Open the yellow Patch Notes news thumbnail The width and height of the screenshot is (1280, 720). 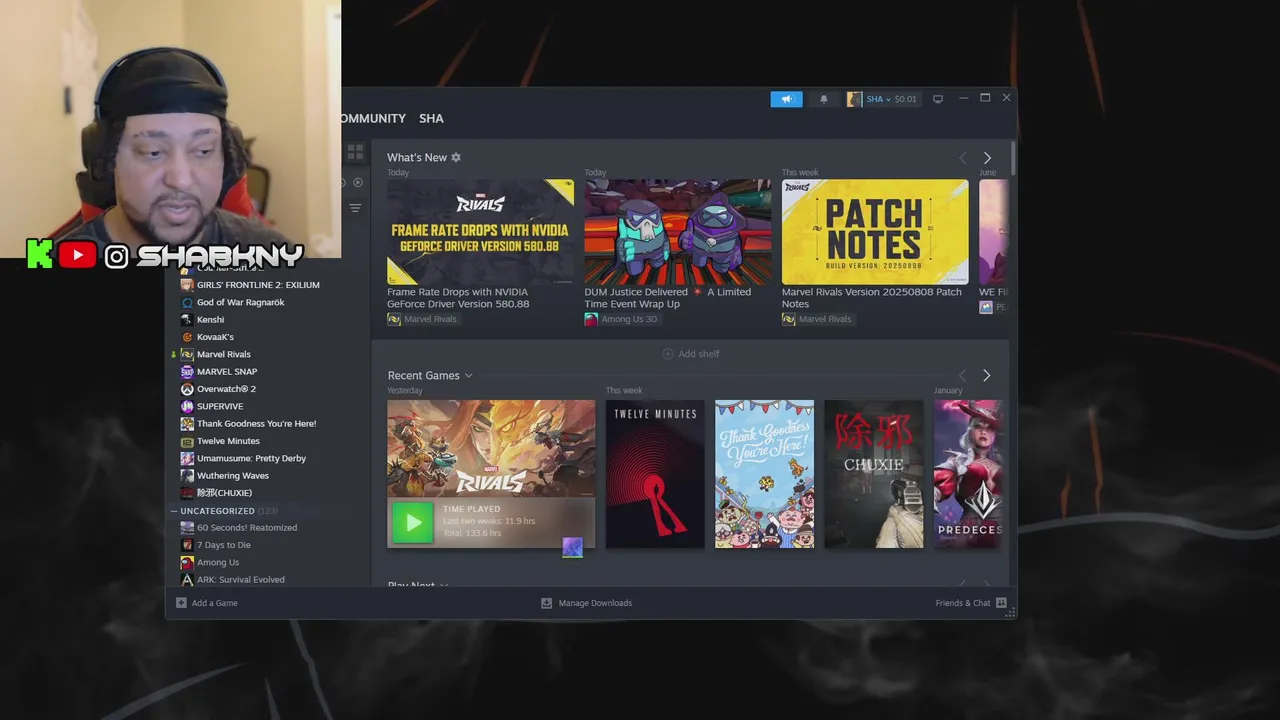(x=875, y=232)
